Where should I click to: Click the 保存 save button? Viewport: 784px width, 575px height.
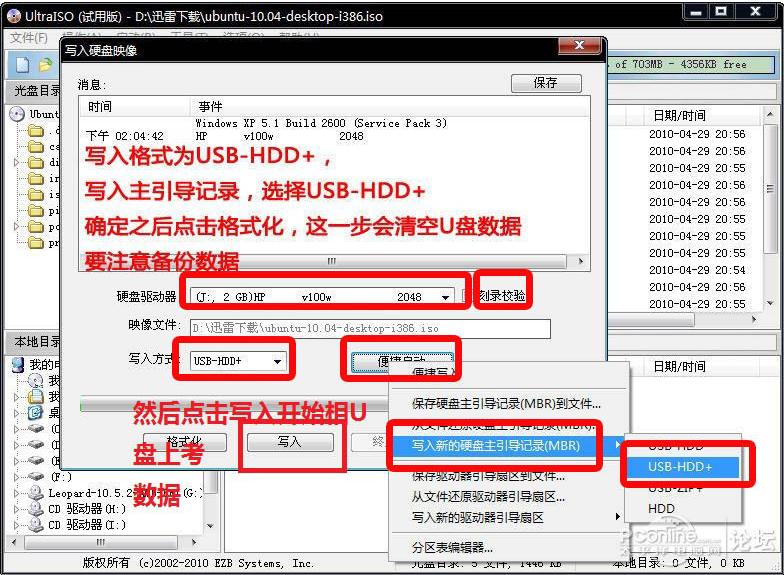546,82
